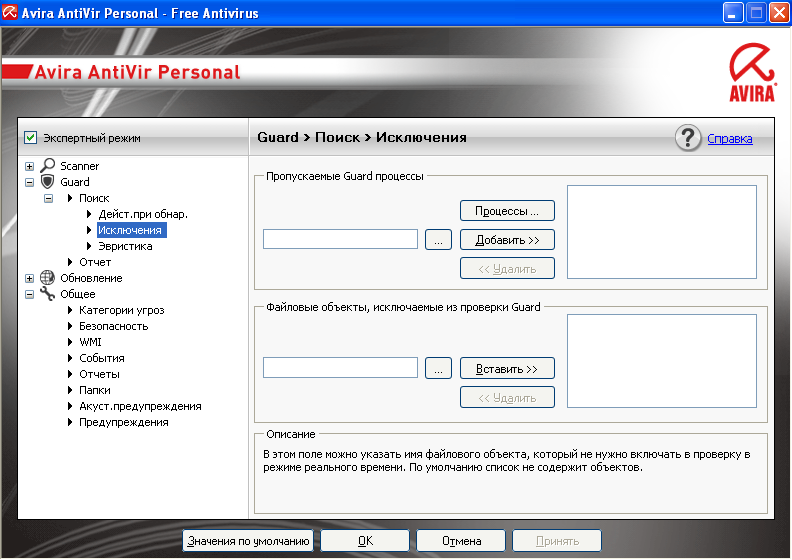The height and width of the screenshot is (560, 792).
Task: Click the Avira title bar icon
Action: [x=10, y=12]
